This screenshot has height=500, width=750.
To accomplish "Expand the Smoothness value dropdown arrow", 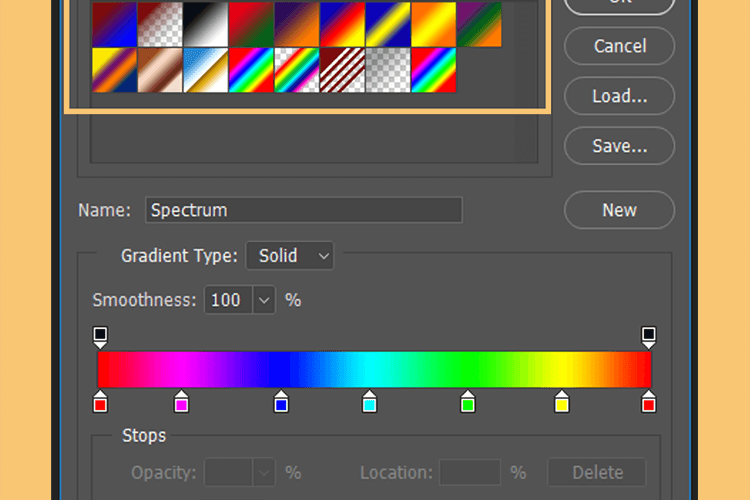I will 264,300.
